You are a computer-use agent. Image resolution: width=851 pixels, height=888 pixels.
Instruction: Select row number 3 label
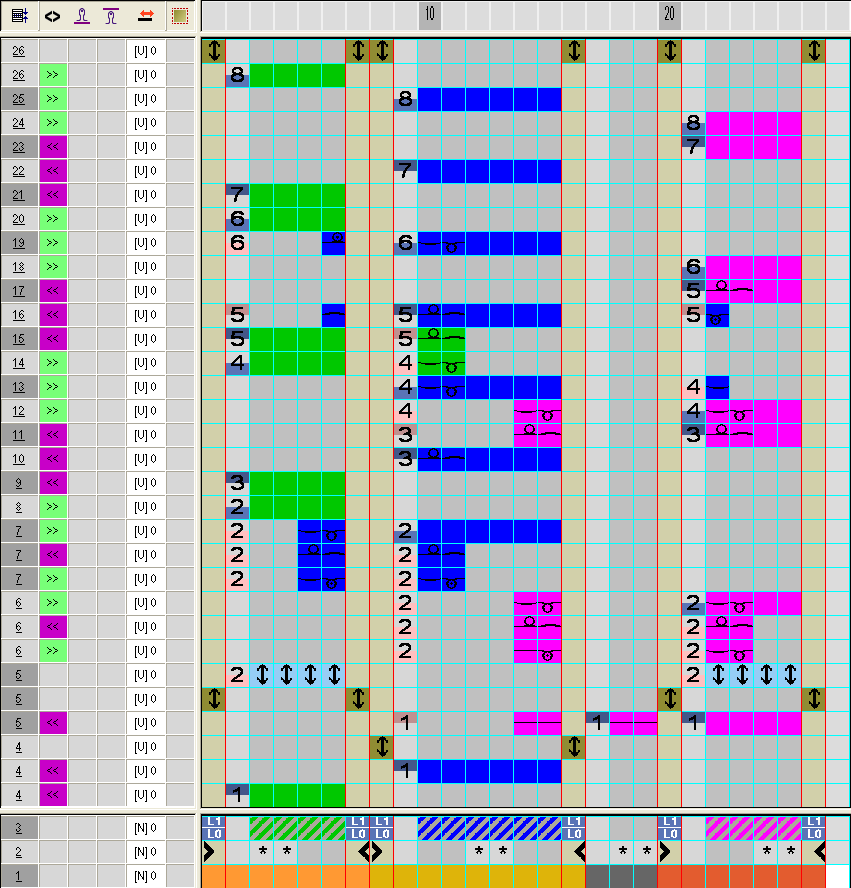(19, 828)
